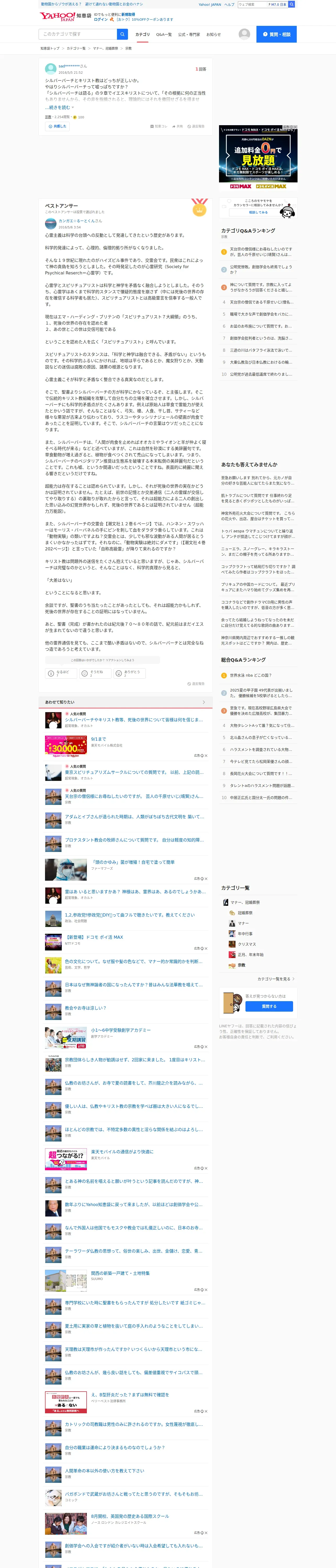Open 「頭のかゆみ」ad thumbnail
Image resolution: width=336 pixels, height=1568 pixels.
tap(66, 870)
